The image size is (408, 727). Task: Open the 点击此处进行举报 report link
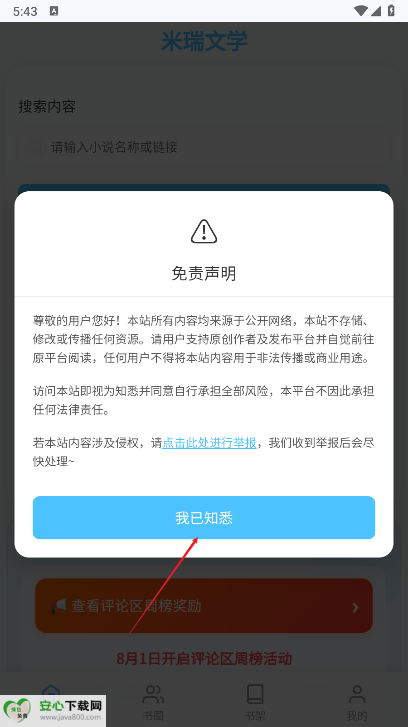pos(209,443)
